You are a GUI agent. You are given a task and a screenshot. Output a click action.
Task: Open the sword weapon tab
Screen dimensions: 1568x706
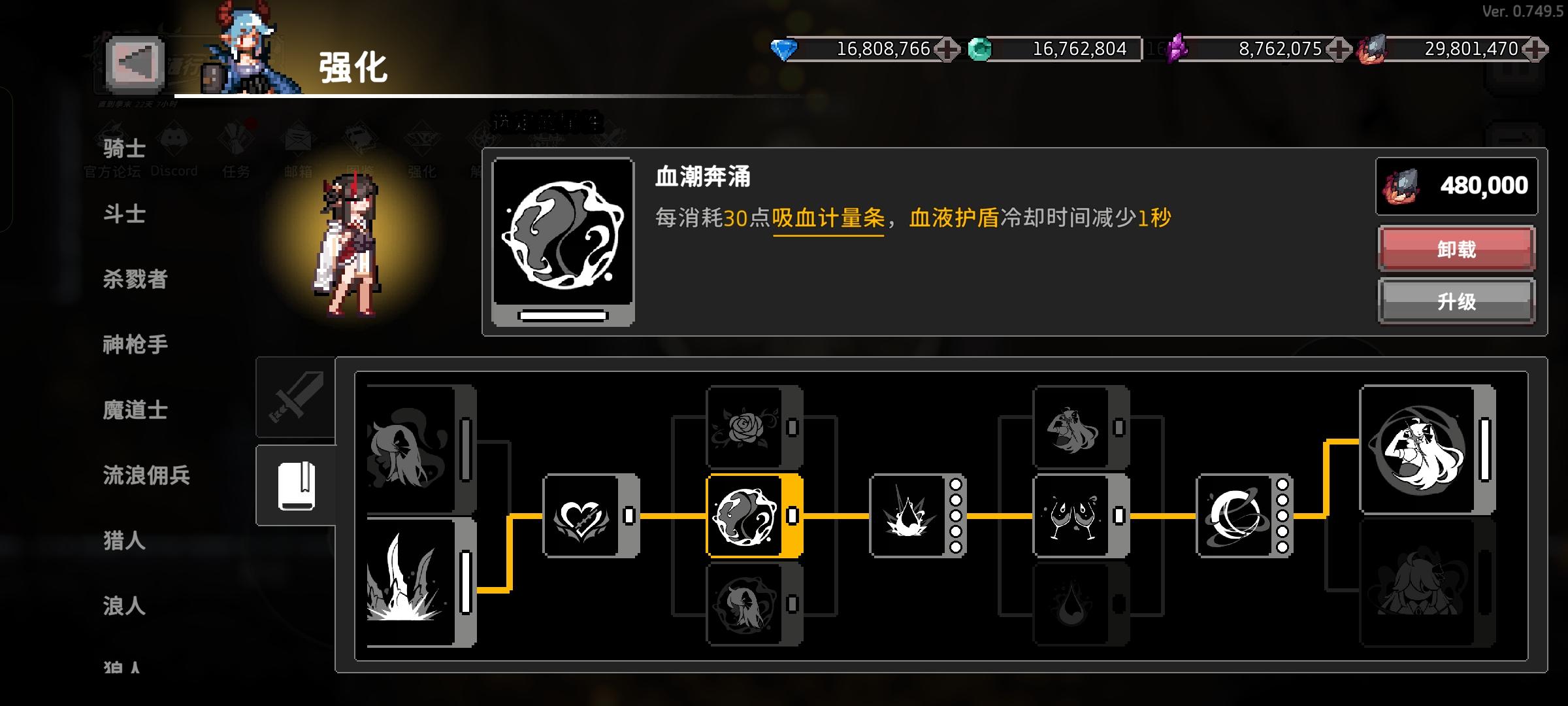tap(296, 397)
